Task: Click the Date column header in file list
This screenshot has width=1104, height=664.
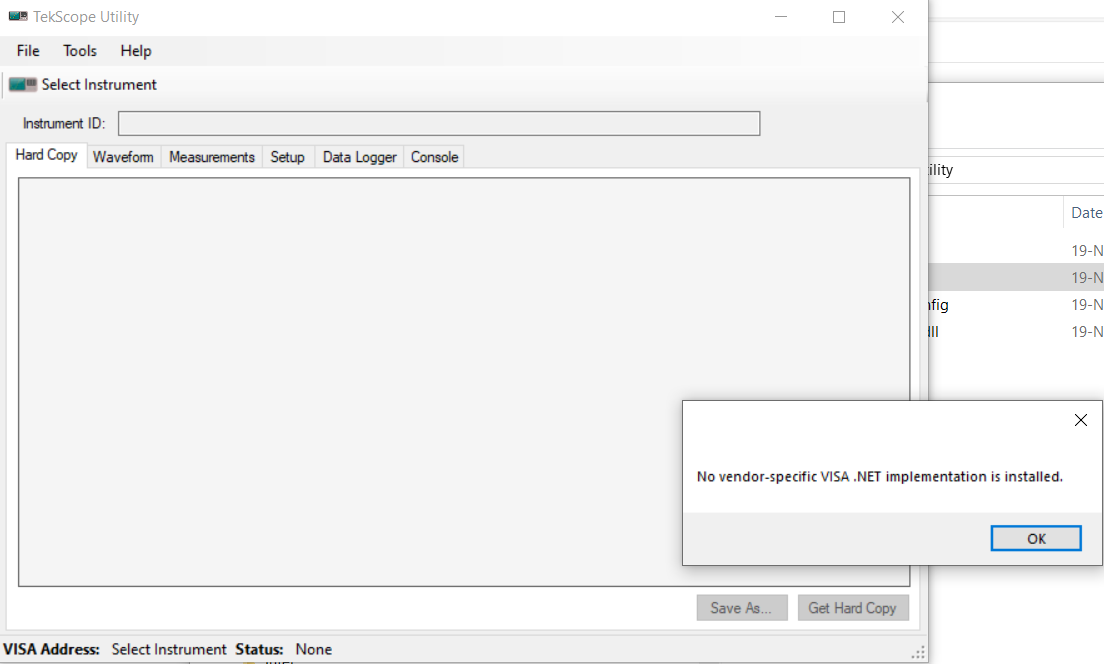Action: coord(1086,213)
